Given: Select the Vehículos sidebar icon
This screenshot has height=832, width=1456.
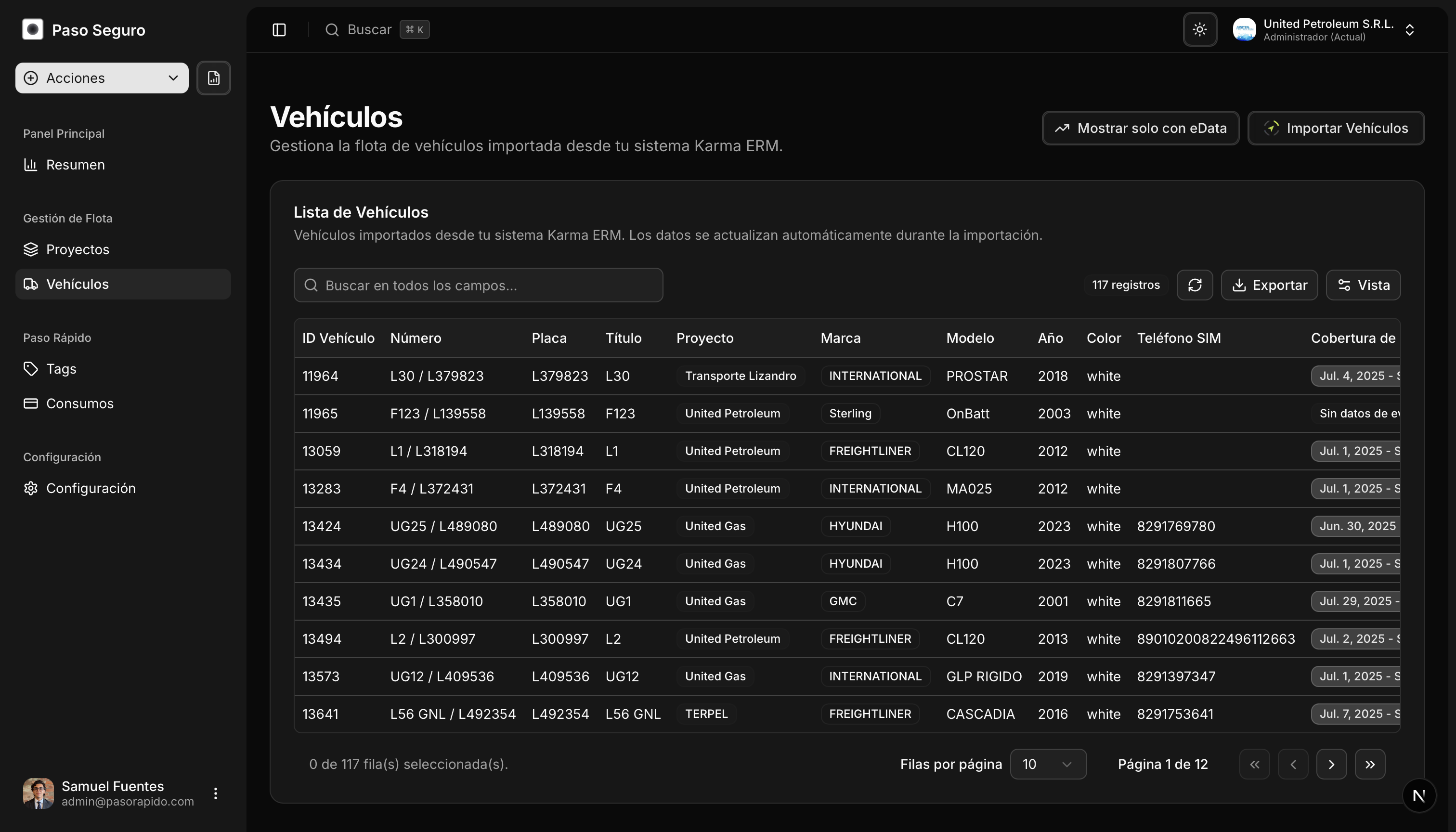Looking at the screenshot, I should point(31,284).
